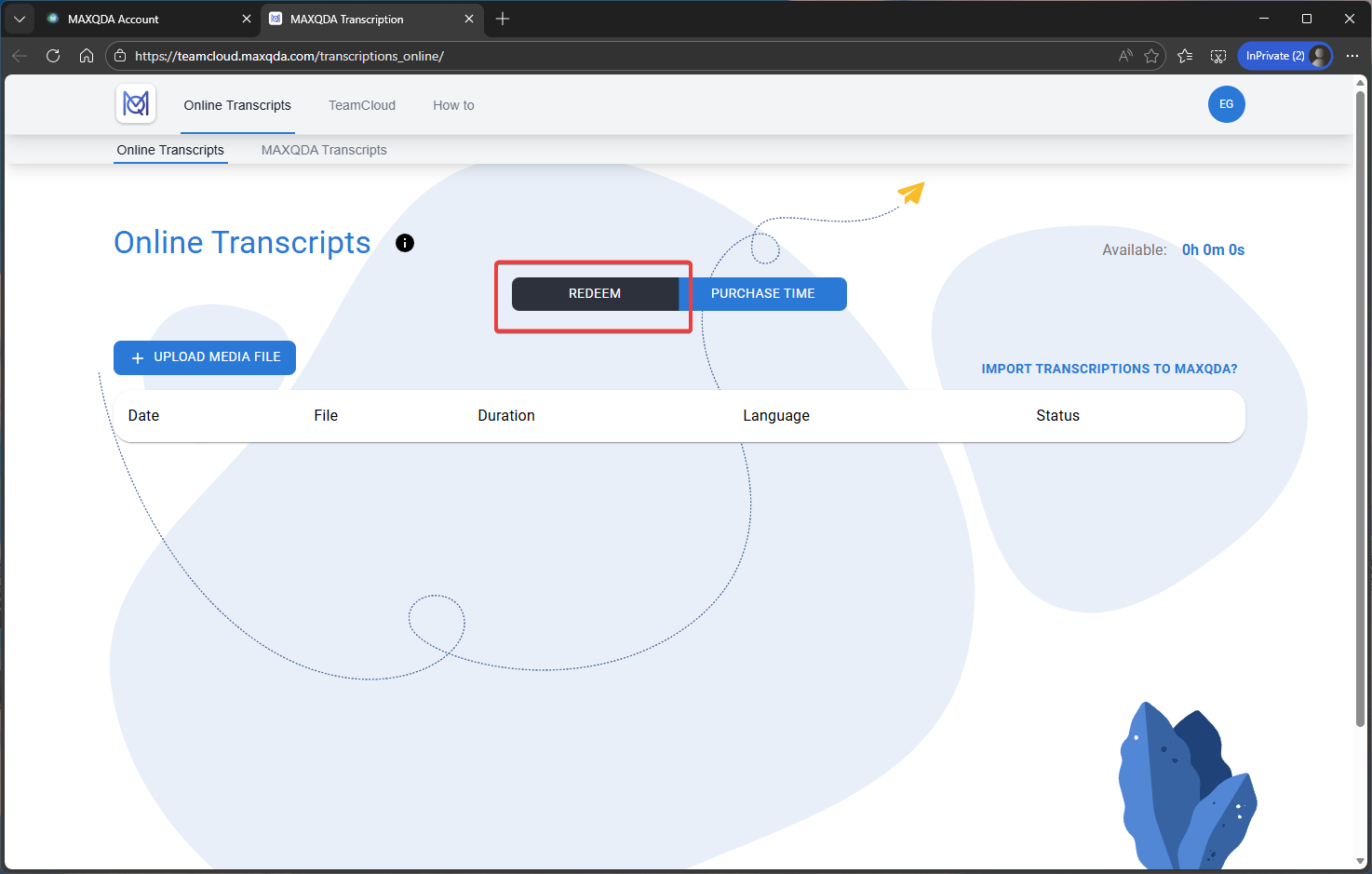Expand the tab search dropdown arrow
The image size is (1372, 874).
(x=20, y=19)
